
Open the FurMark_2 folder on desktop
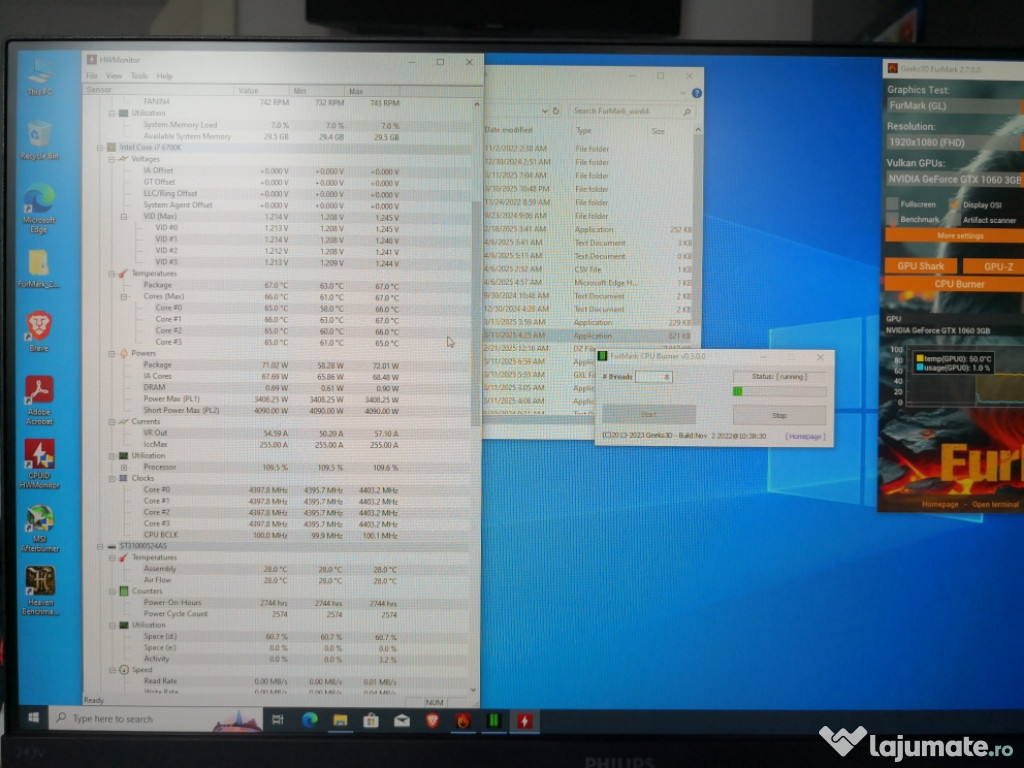click(x=39, y=268)
